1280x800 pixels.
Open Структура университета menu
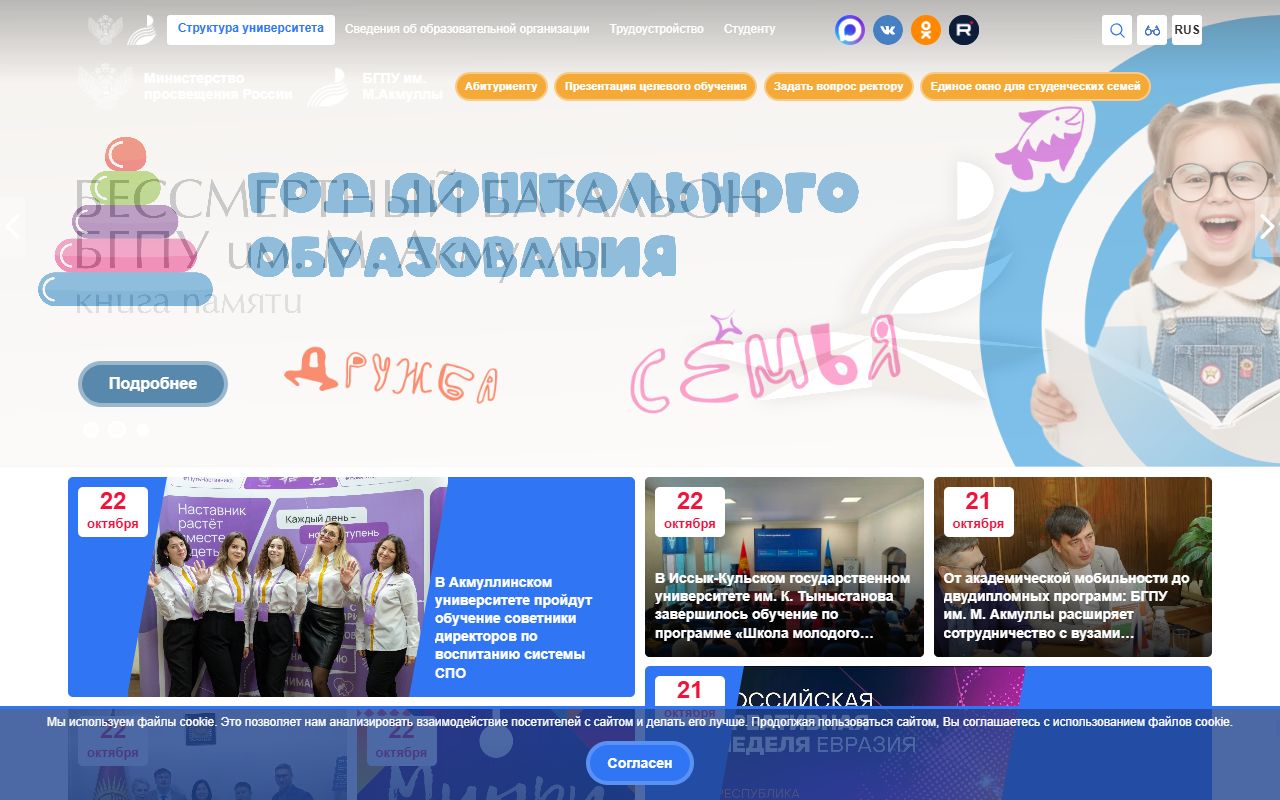tap(251, 29)
